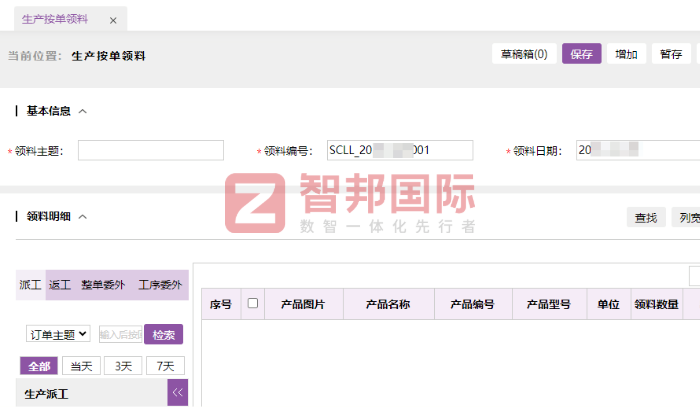Screen dimensions: 700x407
Task: Select the 全部 filter
Action: 39,366
